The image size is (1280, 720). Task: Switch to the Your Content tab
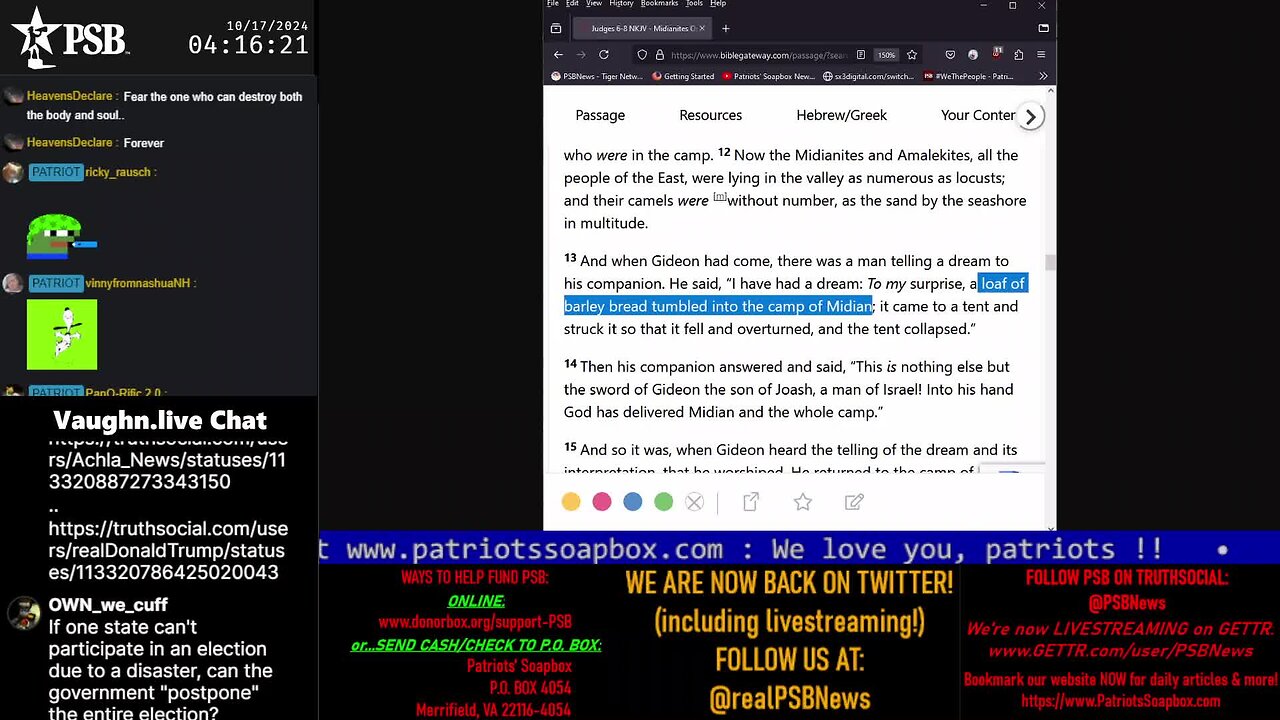[978, 115]
